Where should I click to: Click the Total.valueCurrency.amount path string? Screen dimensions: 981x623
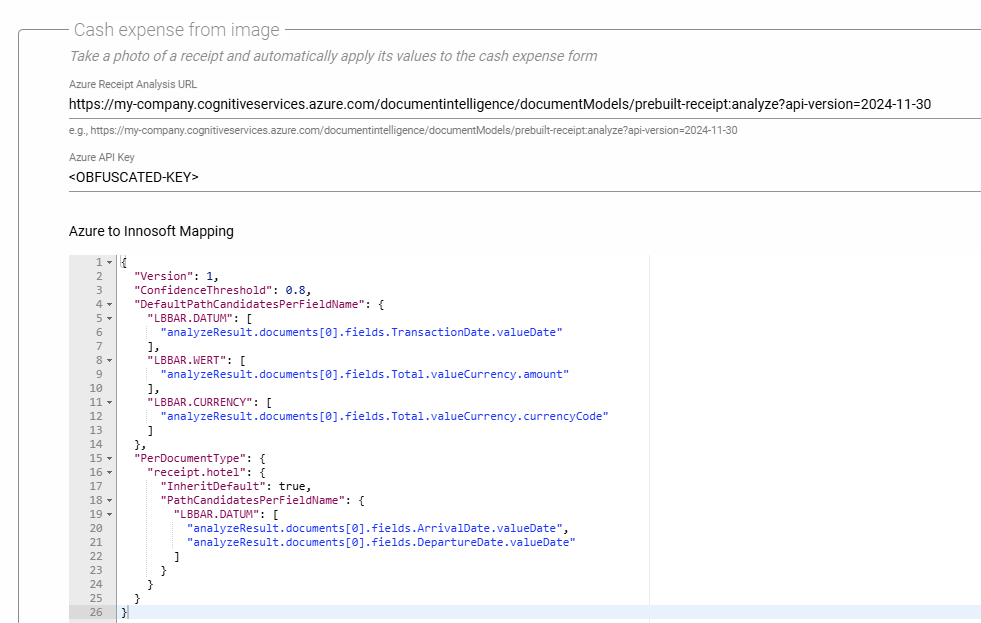364,374
